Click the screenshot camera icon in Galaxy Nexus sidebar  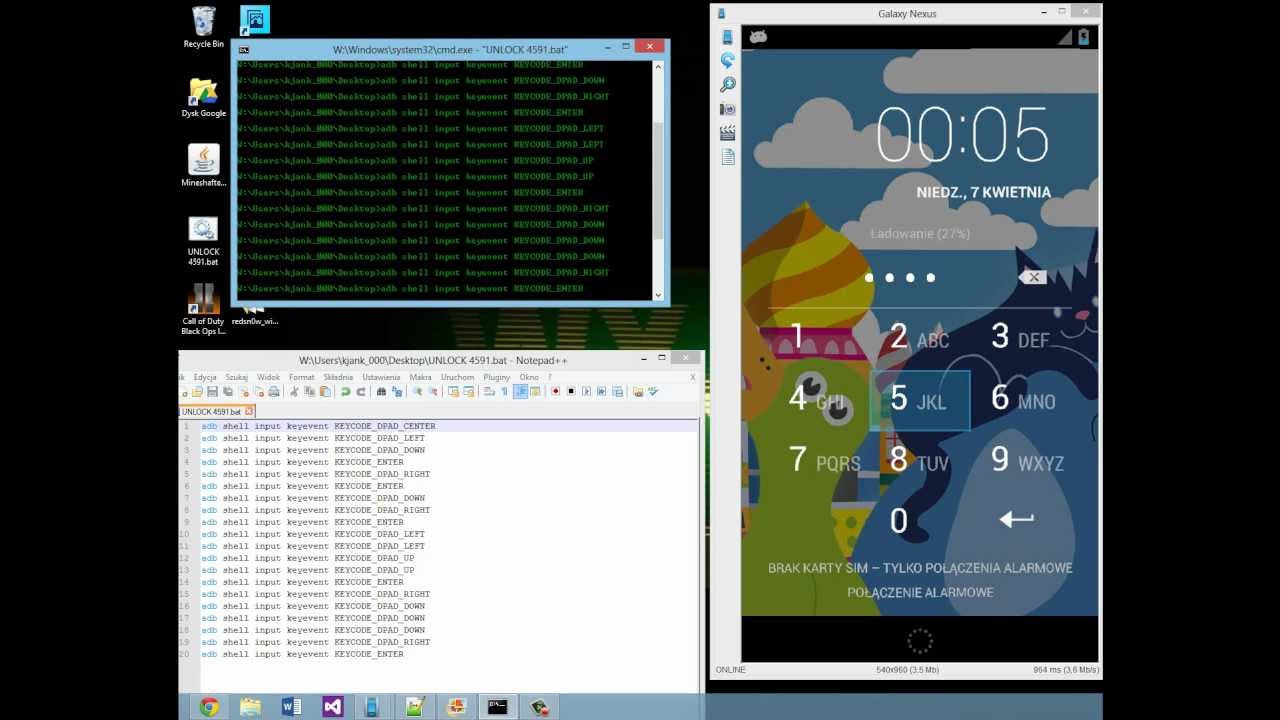click(x=728, y=109)
